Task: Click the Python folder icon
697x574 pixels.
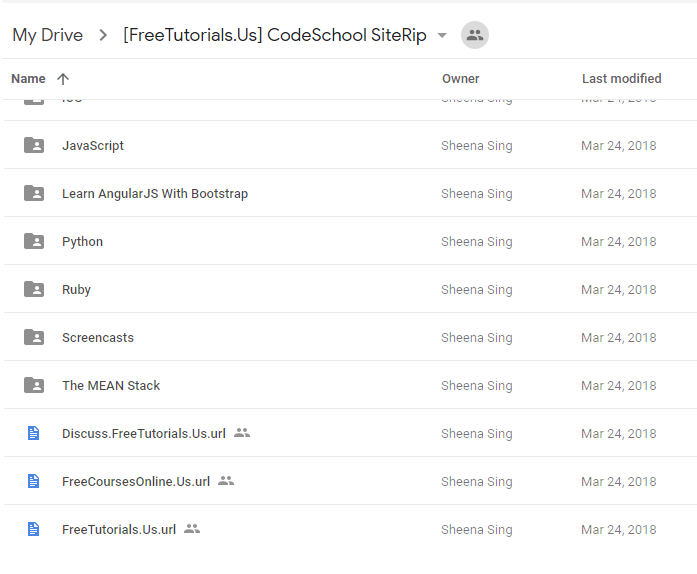Action: click(x=34, y=241)
